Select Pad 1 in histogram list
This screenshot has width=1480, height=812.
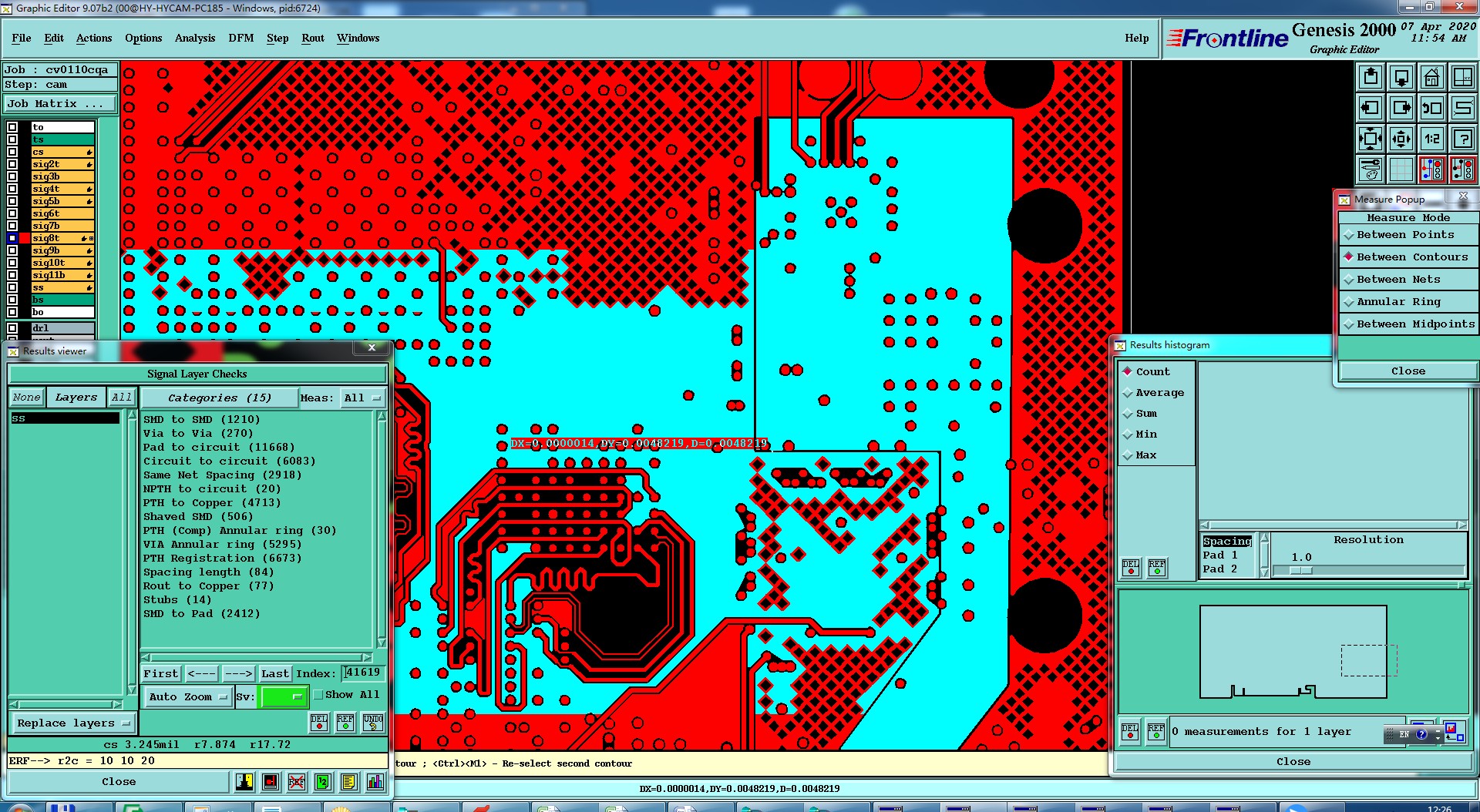click(1220, 555)
